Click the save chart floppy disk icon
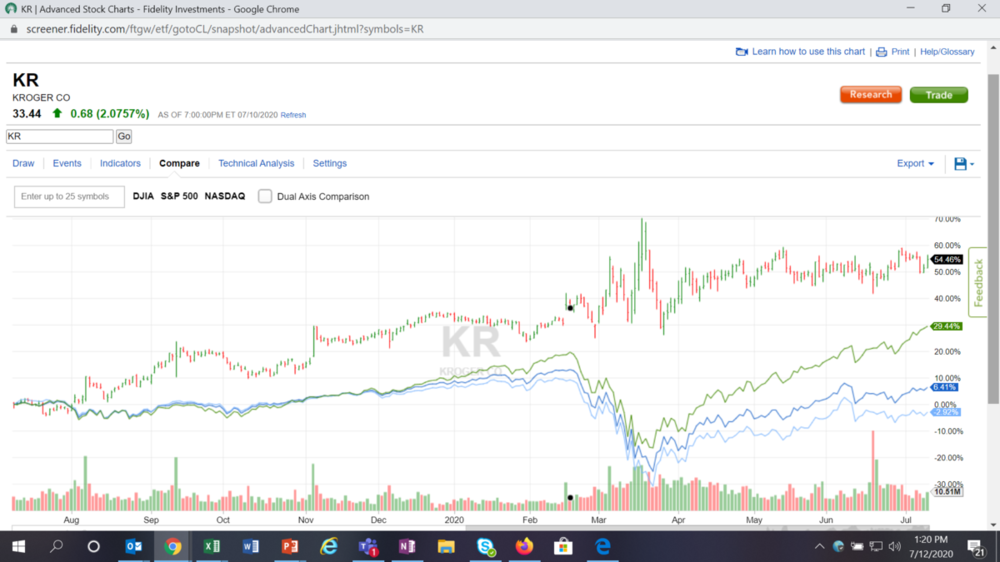 pos(960,164)
